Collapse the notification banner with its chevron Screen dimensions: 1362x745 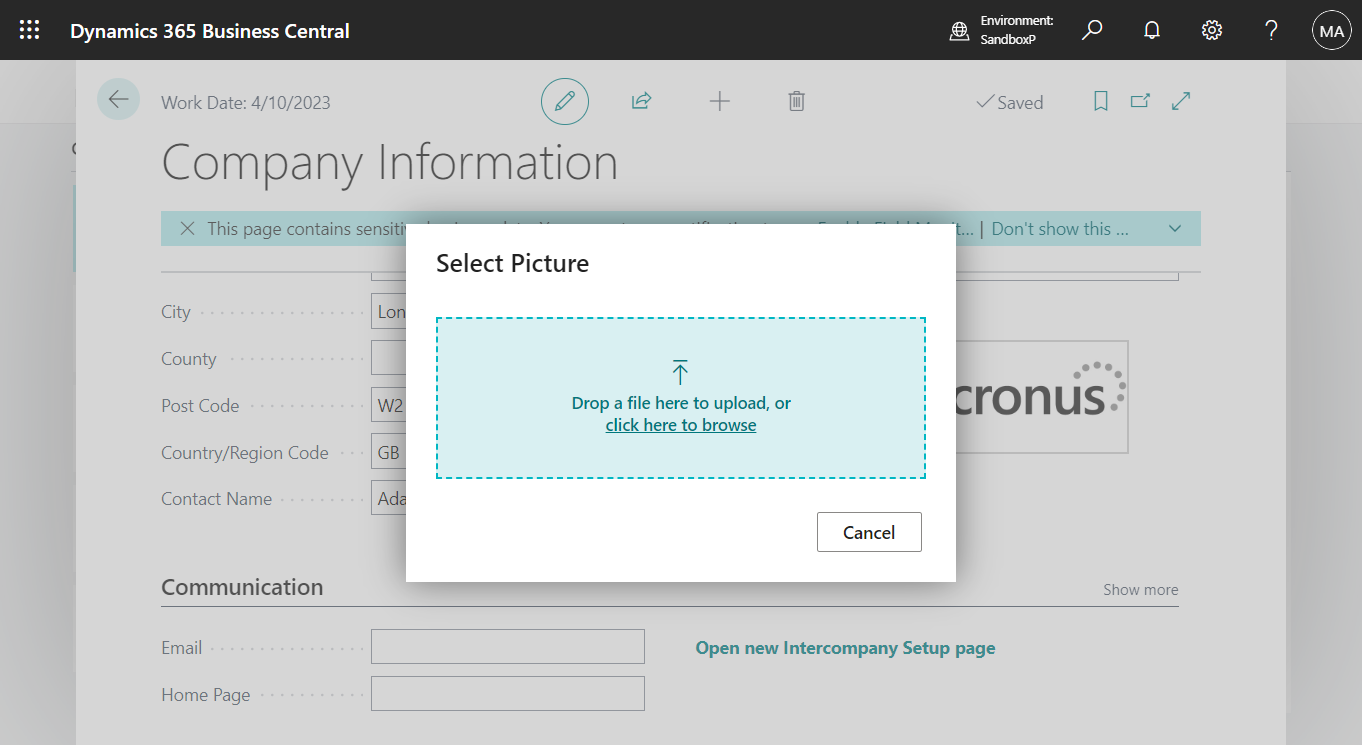point(1174,228)
